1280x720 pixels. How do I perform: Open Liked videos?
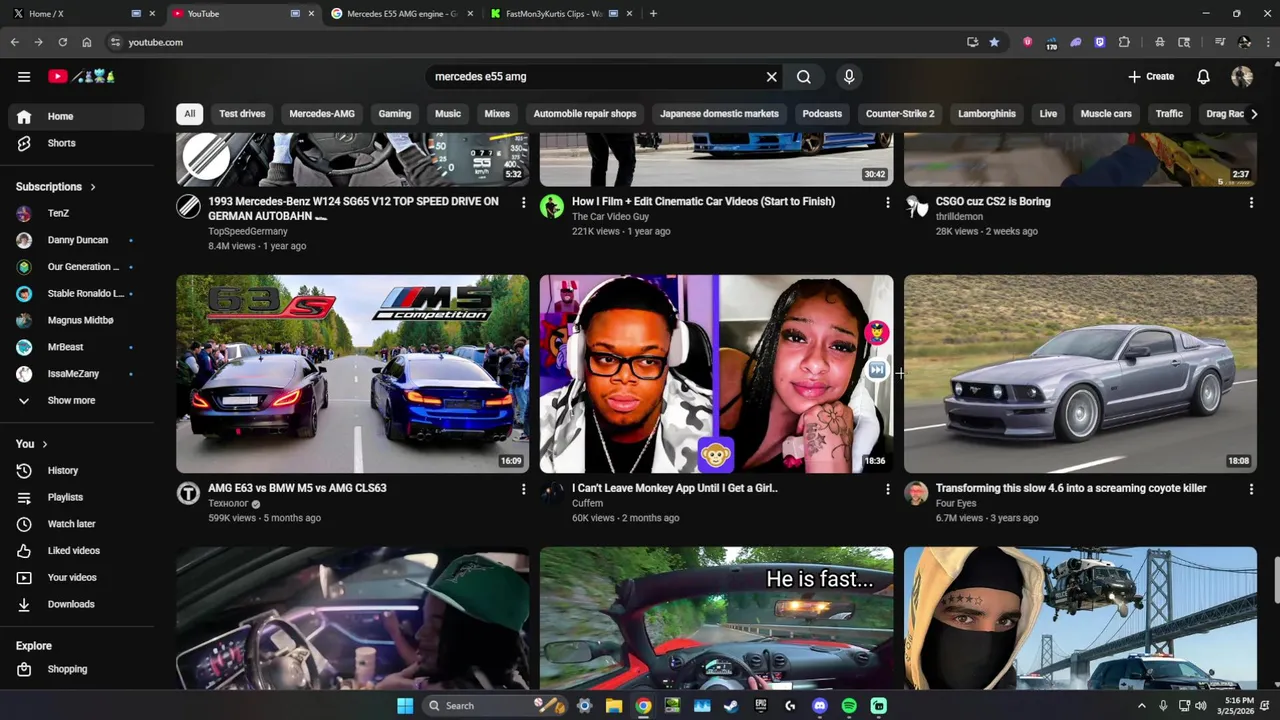tap(76, 550)
